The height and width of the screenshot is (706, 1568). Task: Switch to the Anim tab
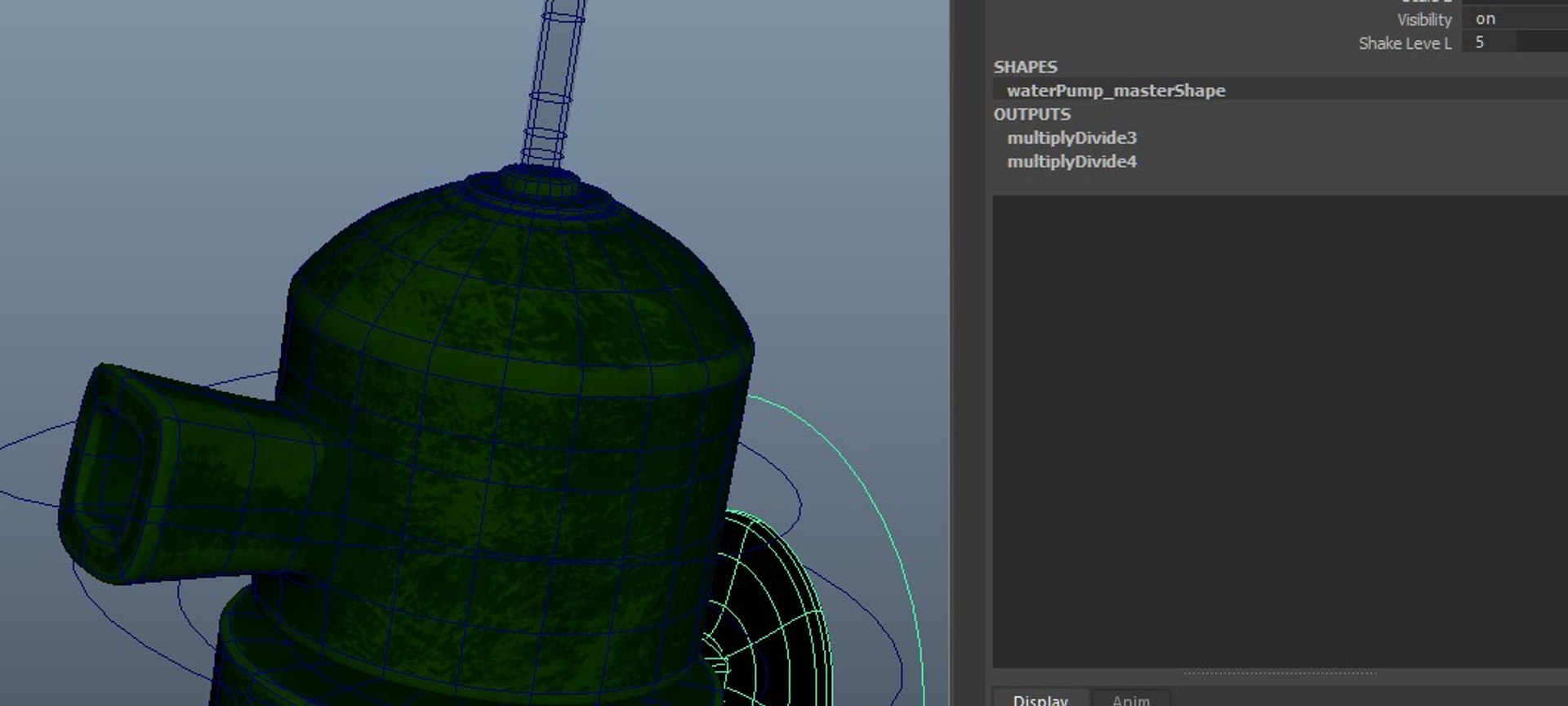[1130, 699]
